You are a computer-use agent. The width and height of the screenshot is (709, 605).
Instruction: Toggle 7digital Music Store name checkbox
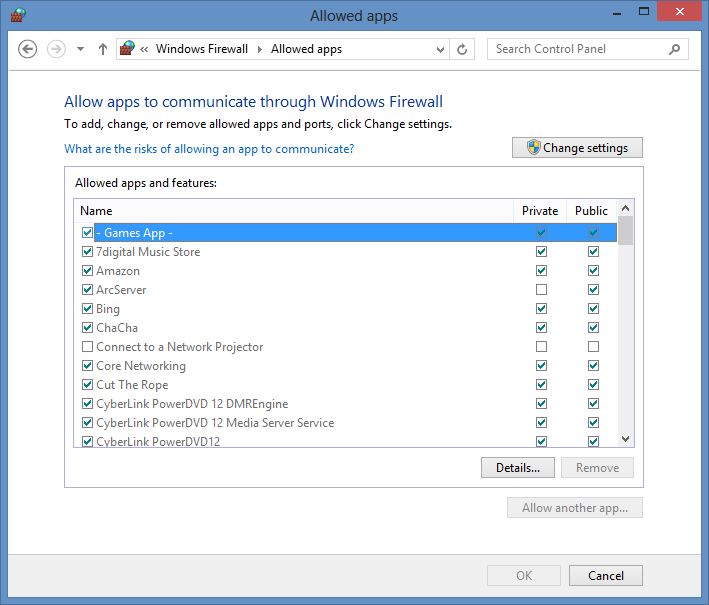tap(87, 251)
